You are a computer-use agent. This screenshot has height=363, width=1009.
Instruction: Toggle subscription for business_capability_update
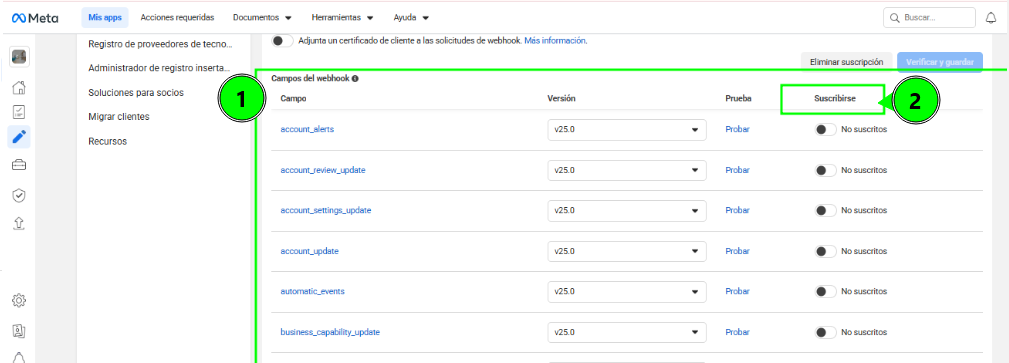(826, 333)
